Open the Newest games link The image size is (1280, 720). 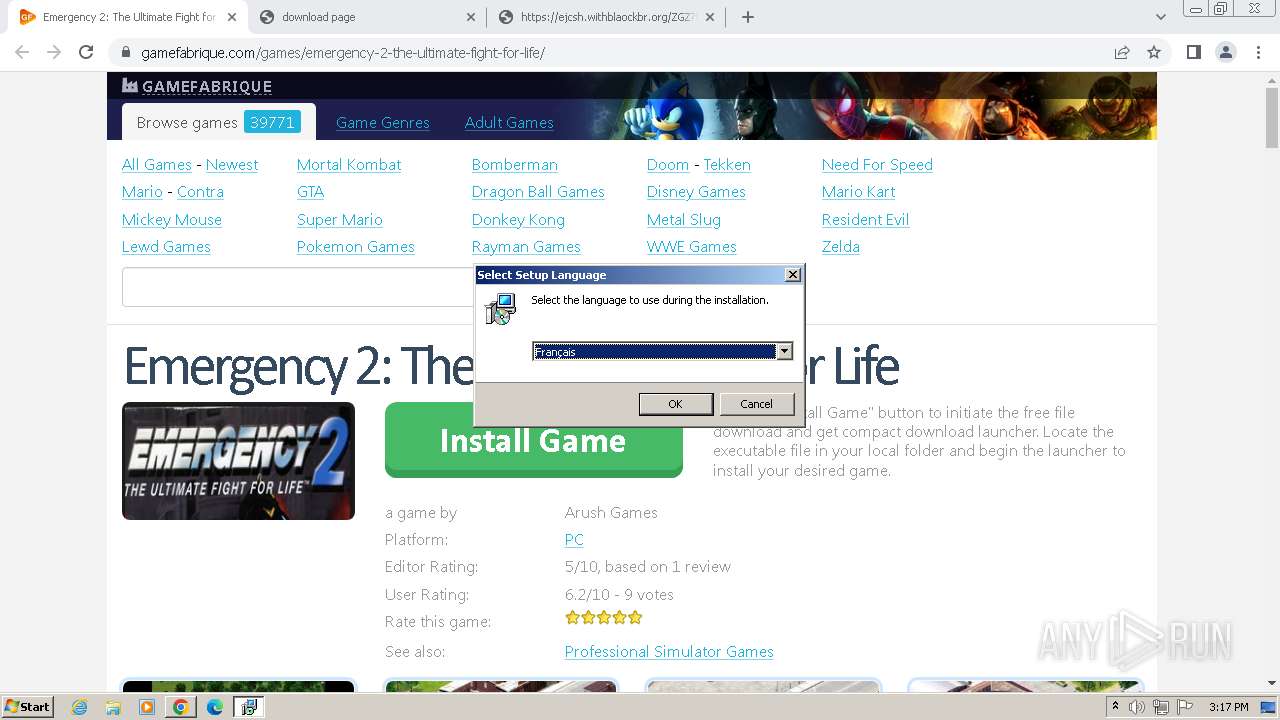pos(232,164)
